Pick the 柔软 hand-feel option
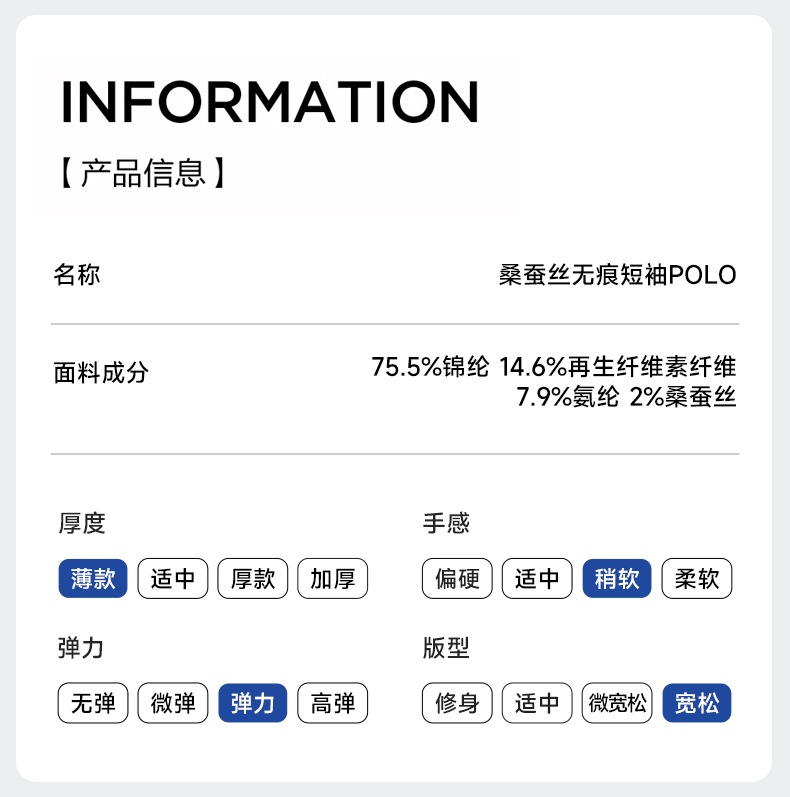Viewport: 790px width, 797px height. (x=697, y=578)
